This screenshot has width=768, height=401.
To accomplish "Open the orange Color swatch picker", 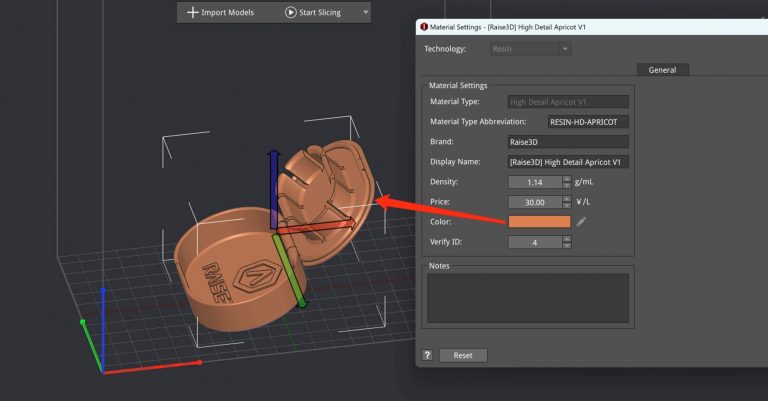I will [x=539, y=222].
